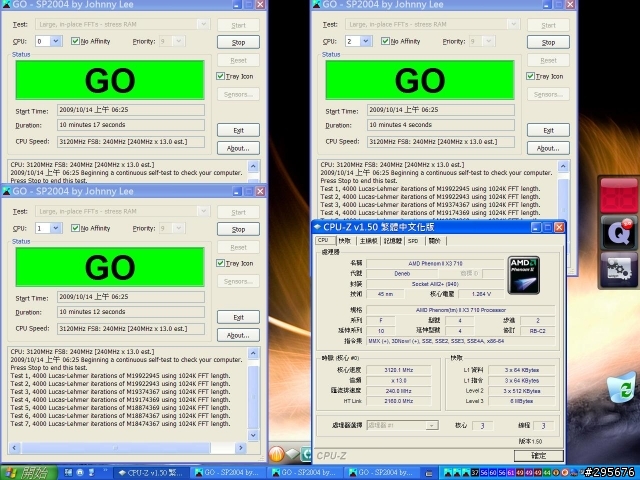The width and height of the screenshot is (640, 480).
Task: Open the Test dropdown in the CPU 1 window
Action: 204,211
